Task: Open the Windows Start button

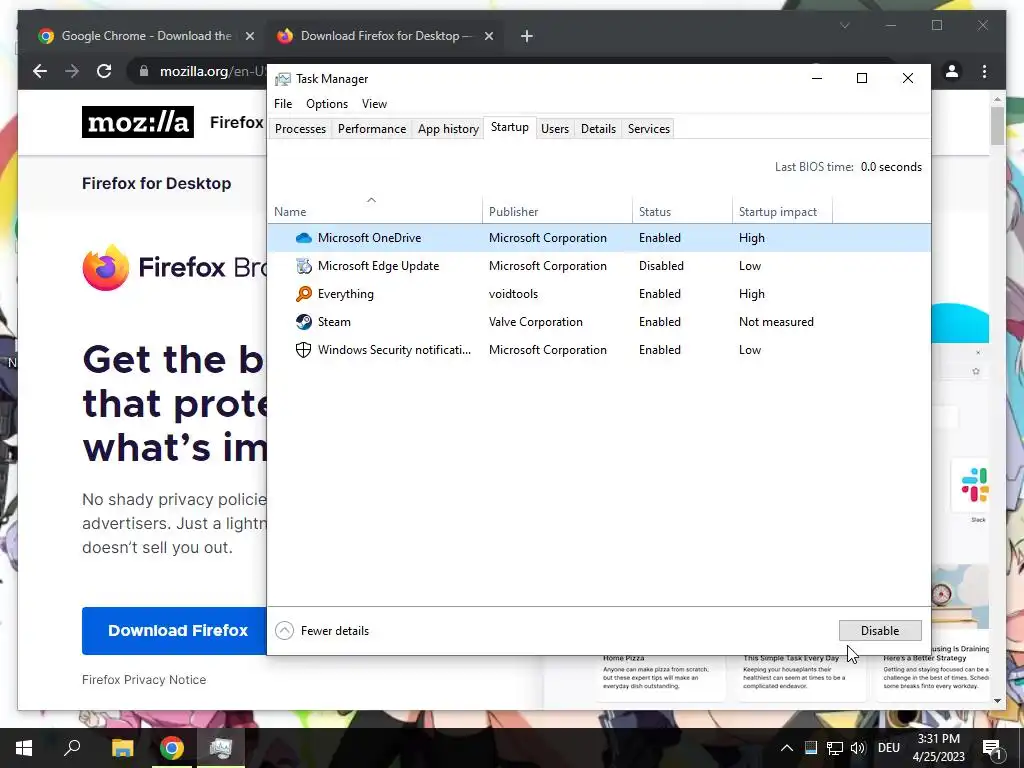Action: pyautogui.click(x=24, y=748)
